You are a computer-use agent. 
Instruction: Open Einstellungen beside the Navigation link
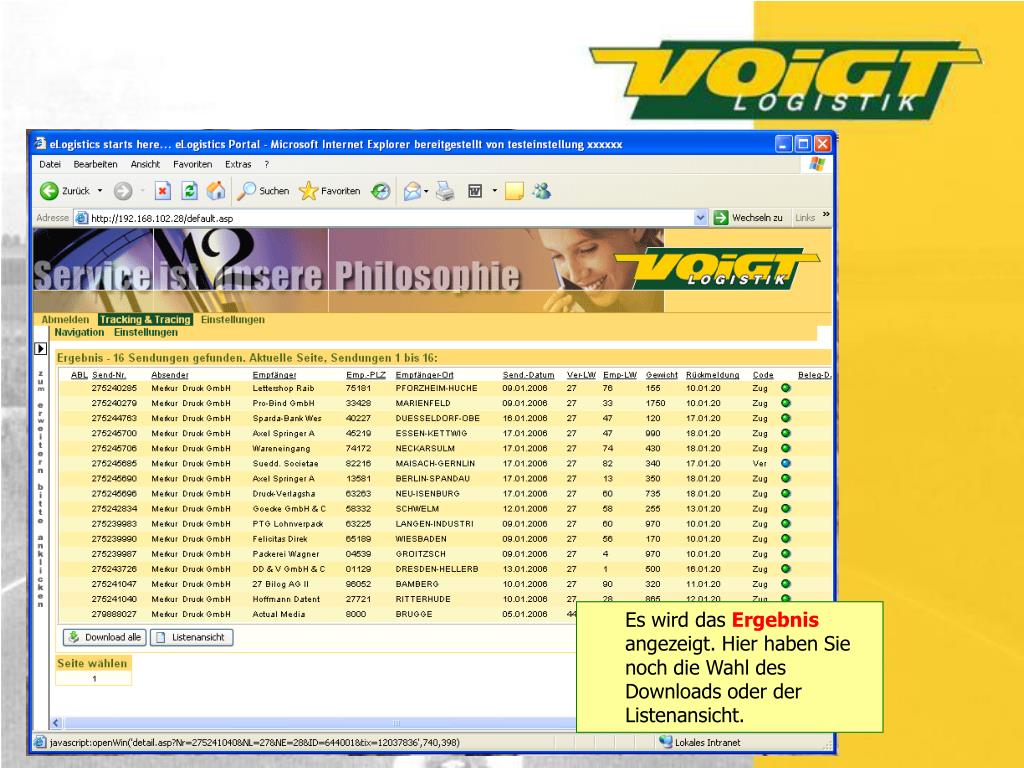pos(146,332)
